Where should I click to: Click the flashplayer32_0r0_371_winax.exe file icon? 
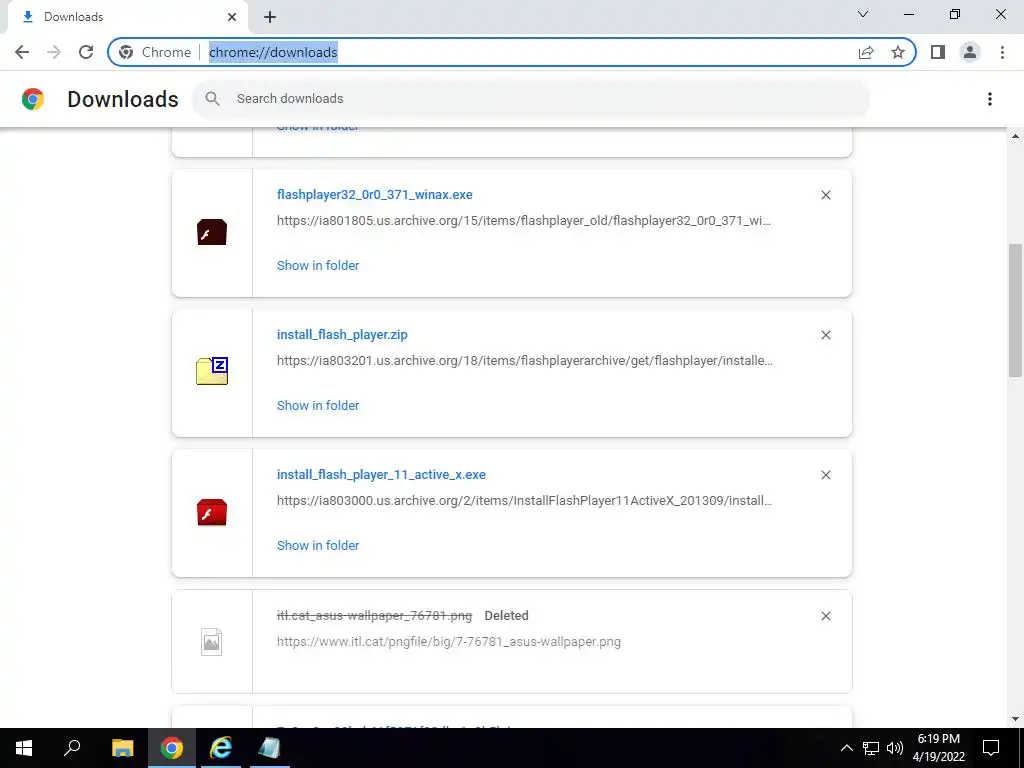(212, 232)
